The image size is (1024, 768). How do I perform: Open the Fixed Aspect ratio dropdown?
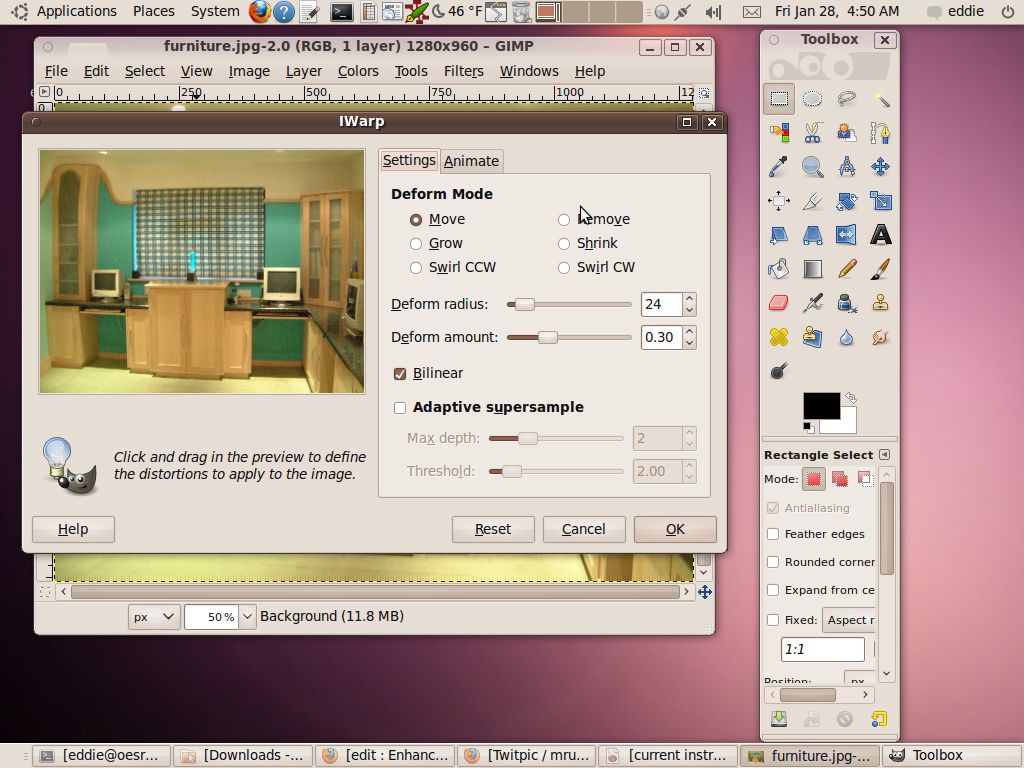[849, 620]
